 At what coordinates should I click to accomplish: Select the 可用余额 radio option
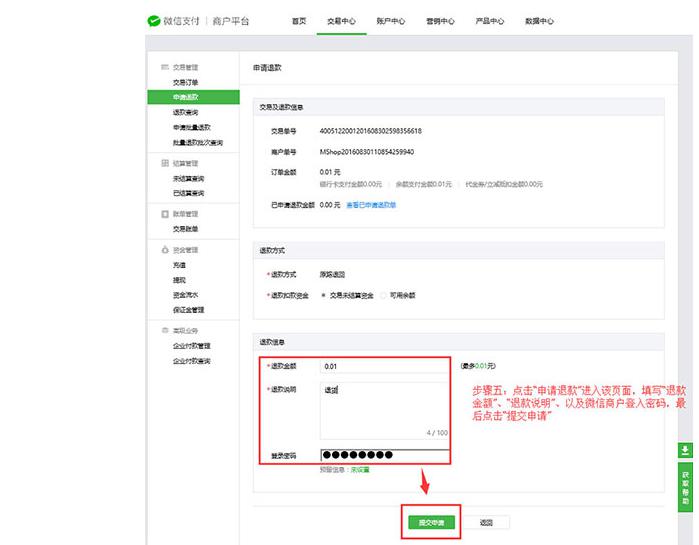[x=382, y=295]
